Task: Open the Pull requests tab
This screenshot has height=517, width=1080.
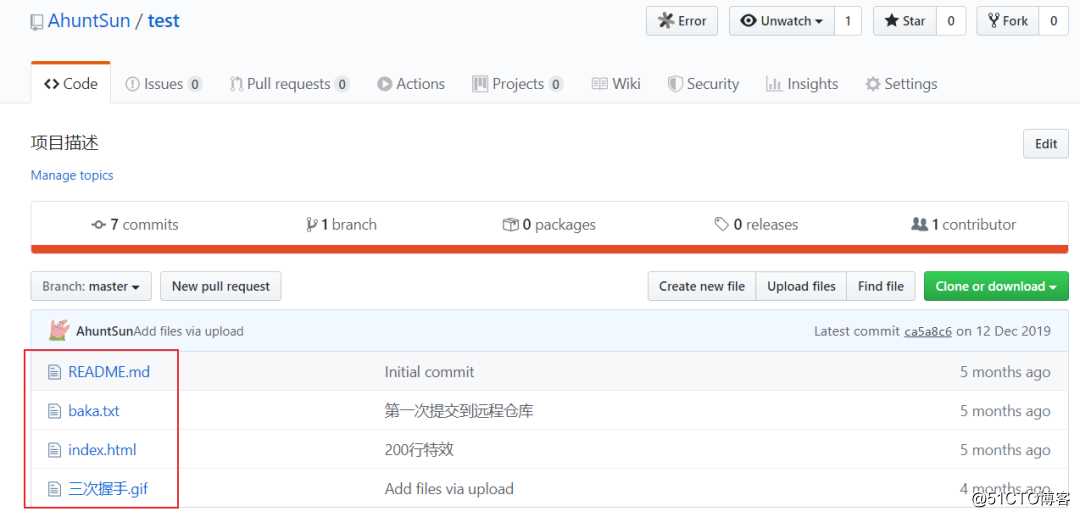Action: click(x=289, y=84)
